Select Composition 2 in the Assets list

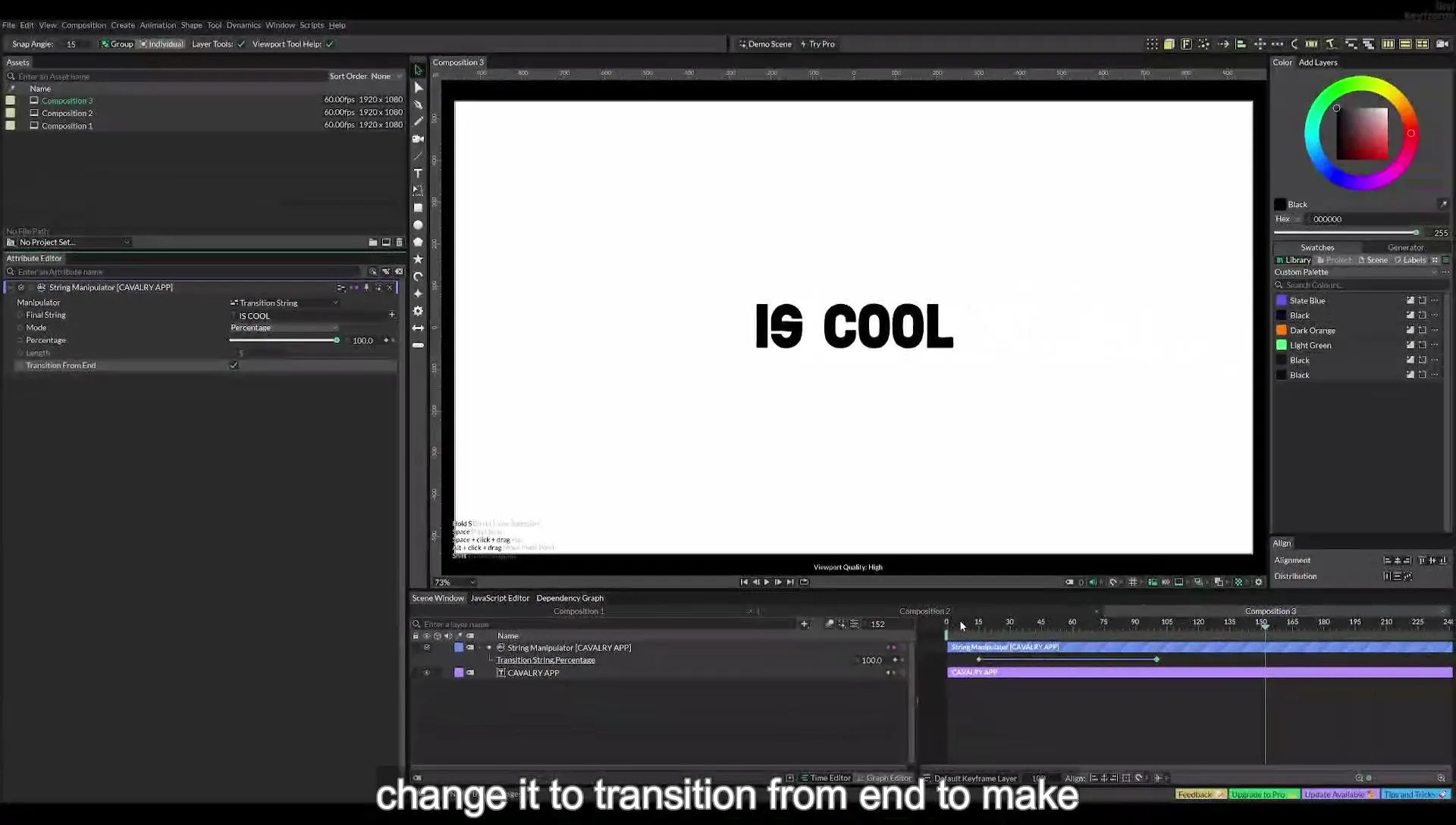tap(67, 113)
